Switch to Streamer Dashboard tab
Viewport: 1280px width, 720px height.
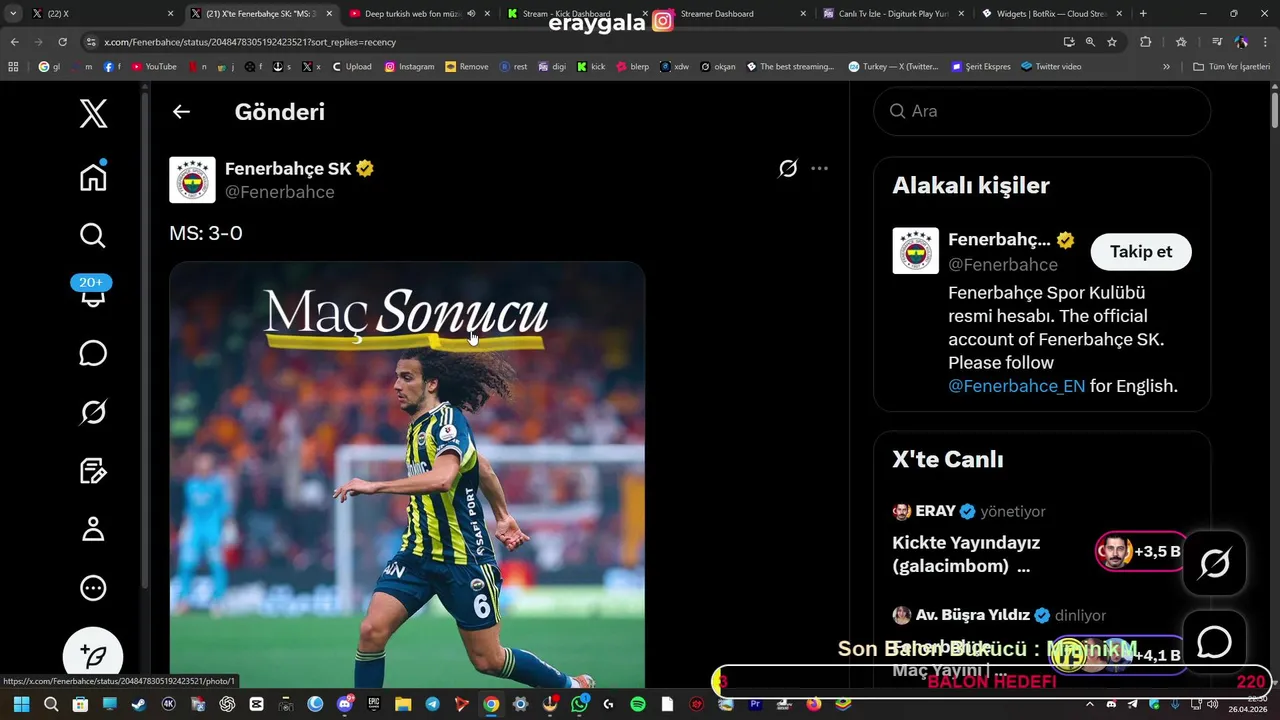(735, 14)
